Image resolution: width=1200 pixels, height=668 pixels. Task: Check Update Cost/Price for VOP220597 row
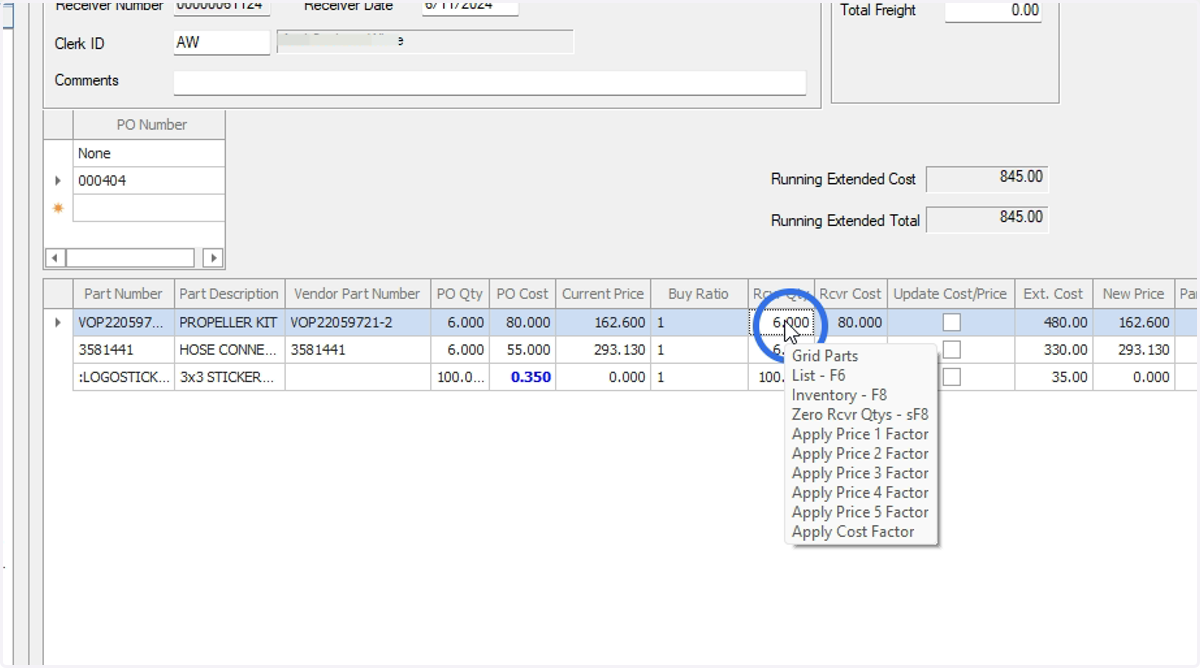tap(951, 322)
